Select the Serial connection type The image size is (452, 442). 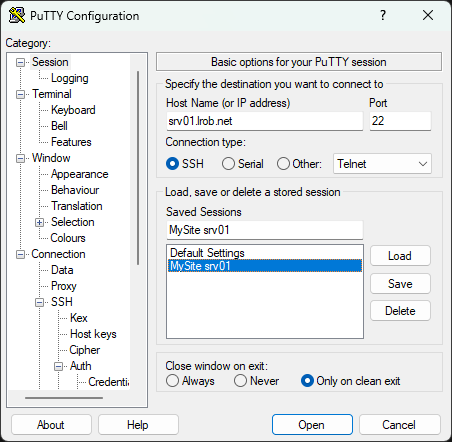coord(228,164)
